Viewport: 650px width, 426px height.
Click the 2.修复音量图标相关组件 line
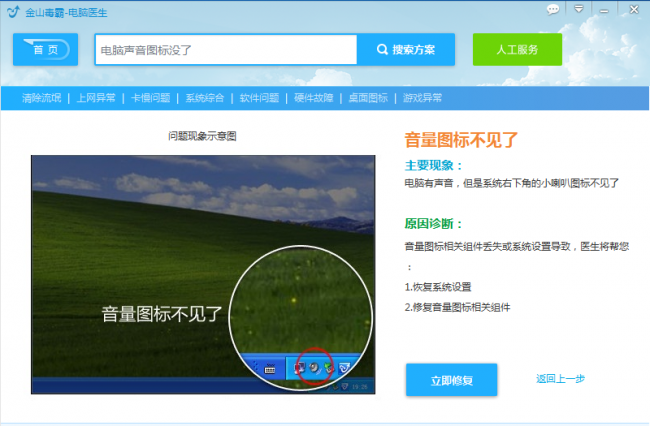[x=458, y=307]
